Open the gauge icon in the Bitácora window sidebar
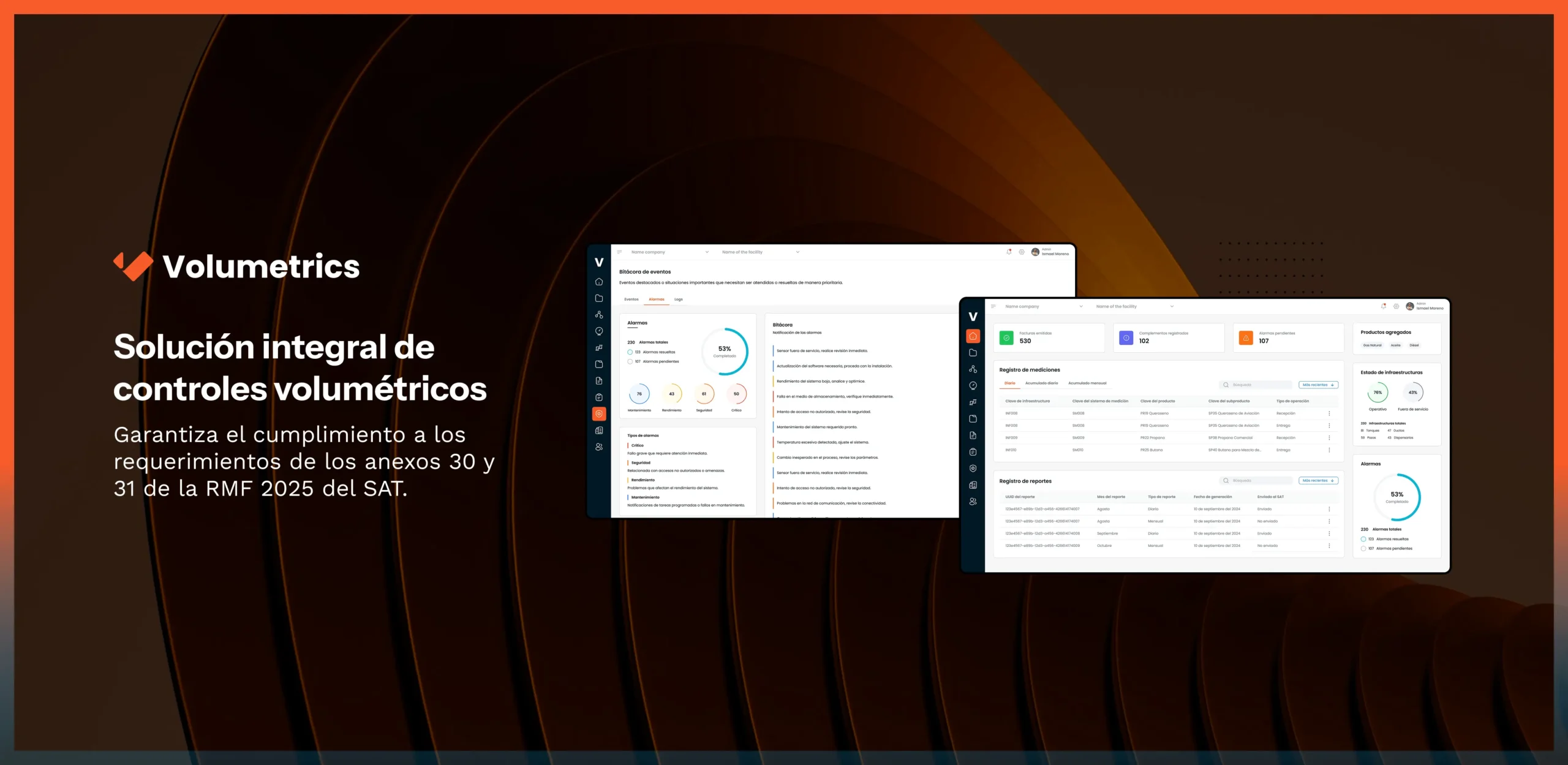Viewport: 1568px width, 765px height. [x=599, y=331]
